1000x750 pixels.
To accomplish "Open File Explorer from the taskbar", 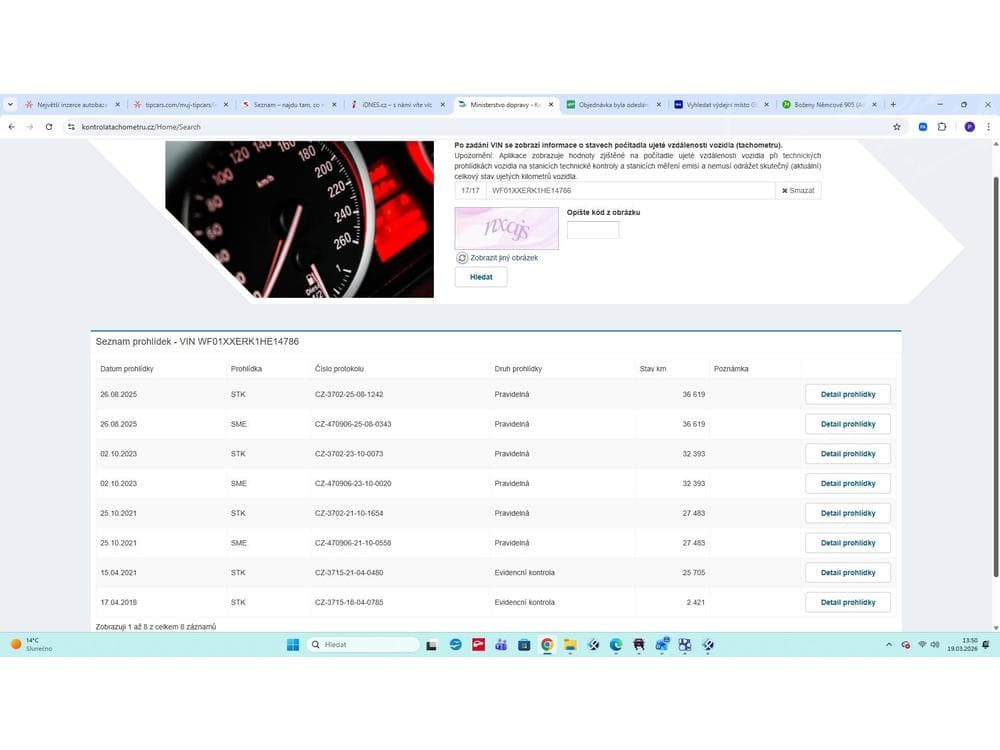I will click(x=570, y=645).
